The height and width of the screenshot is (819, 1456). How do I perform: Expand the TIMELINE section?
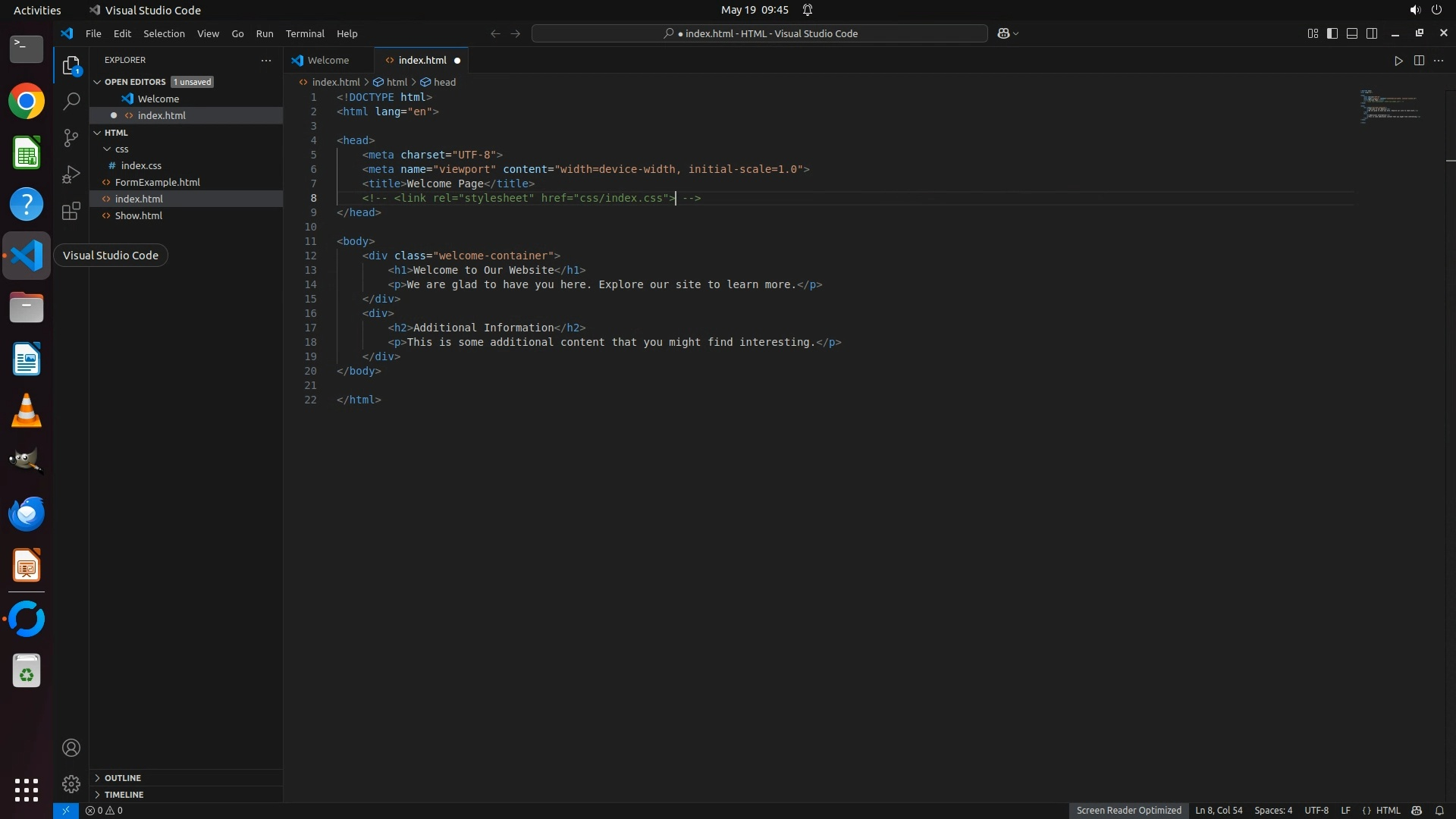pyautogui.click(x=124, y=795)
